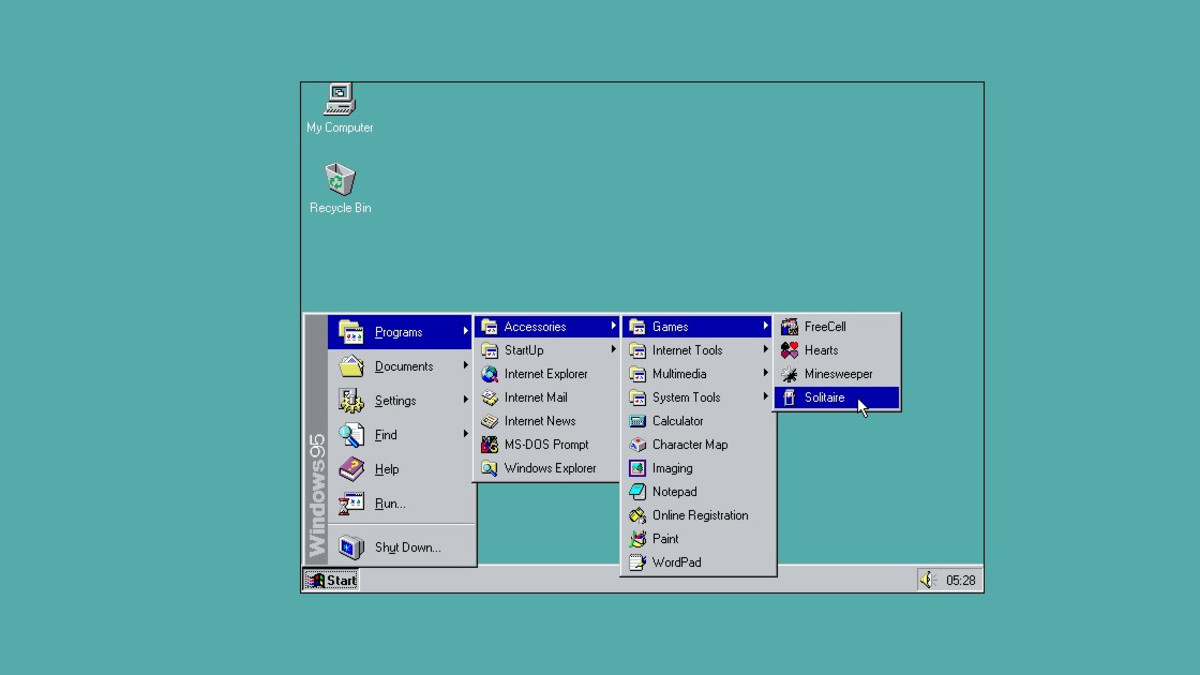Click the Imaging icon
Image resolution: width=1200 pixels, height=675 pixels.
click(637, 468)
